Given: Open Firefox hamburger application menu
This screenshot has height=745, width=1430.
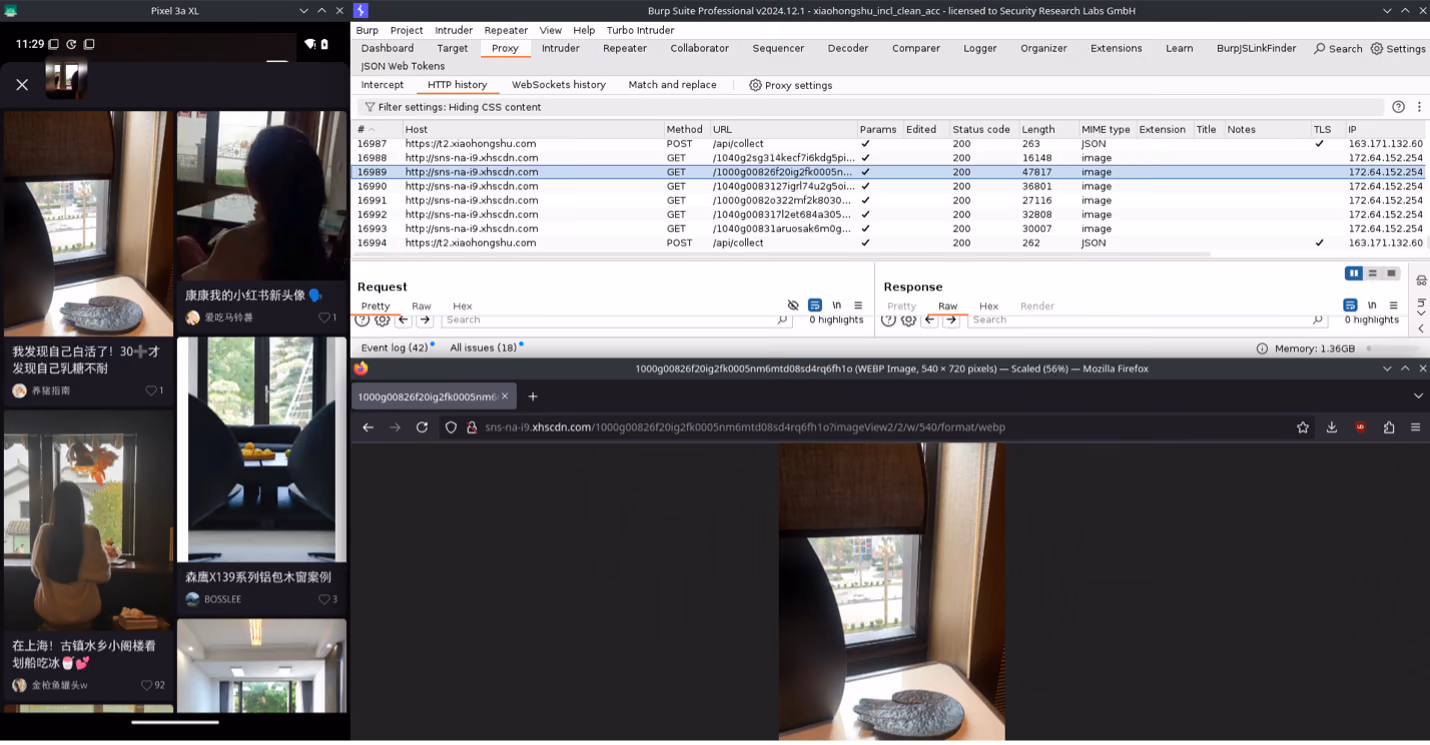Looking at the screenshot, I should 1415,427.
